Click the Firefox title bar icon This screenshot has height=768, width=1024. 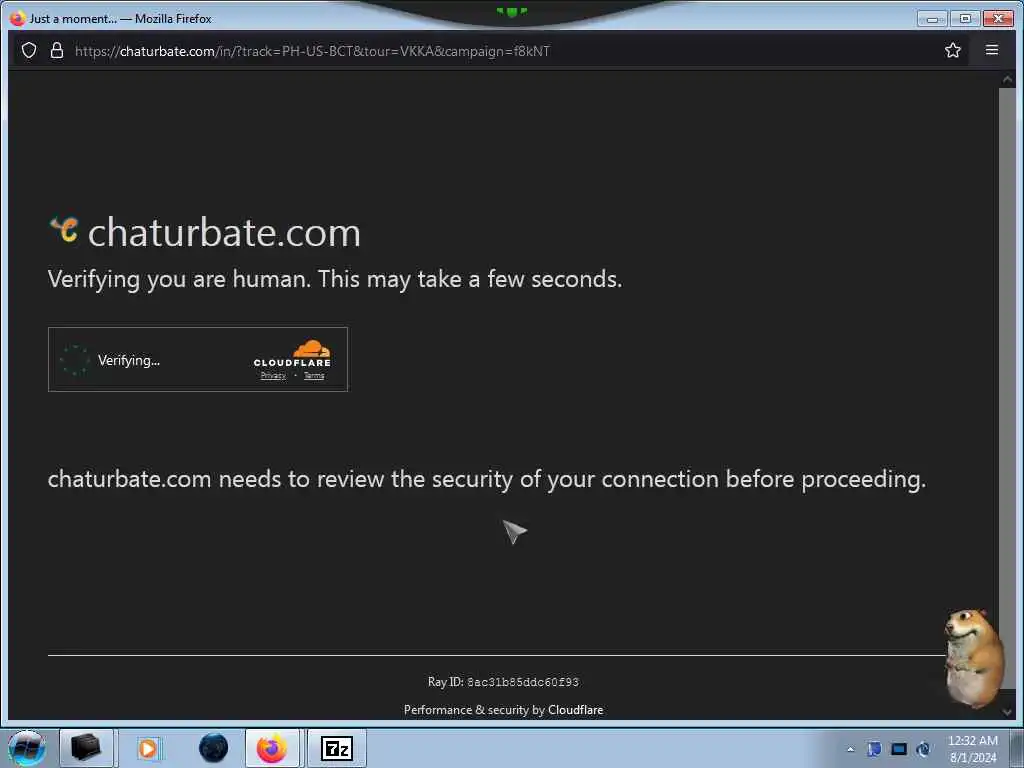[x=18, y=18]
